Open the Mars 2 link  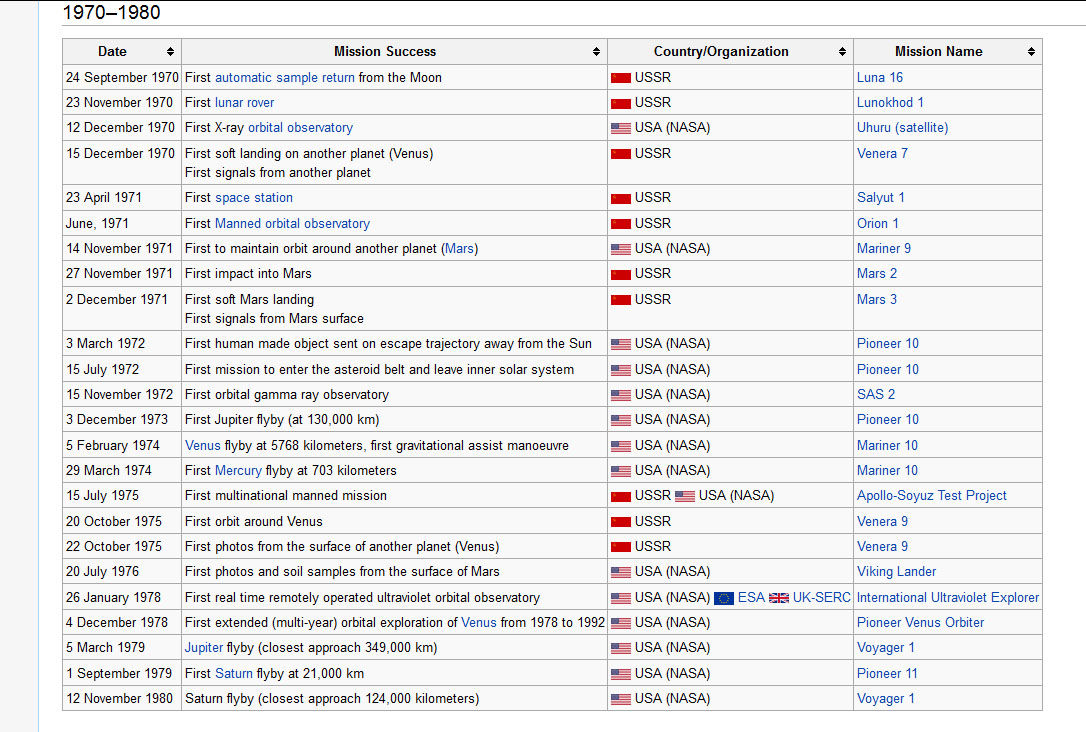(x=877, y=274)
